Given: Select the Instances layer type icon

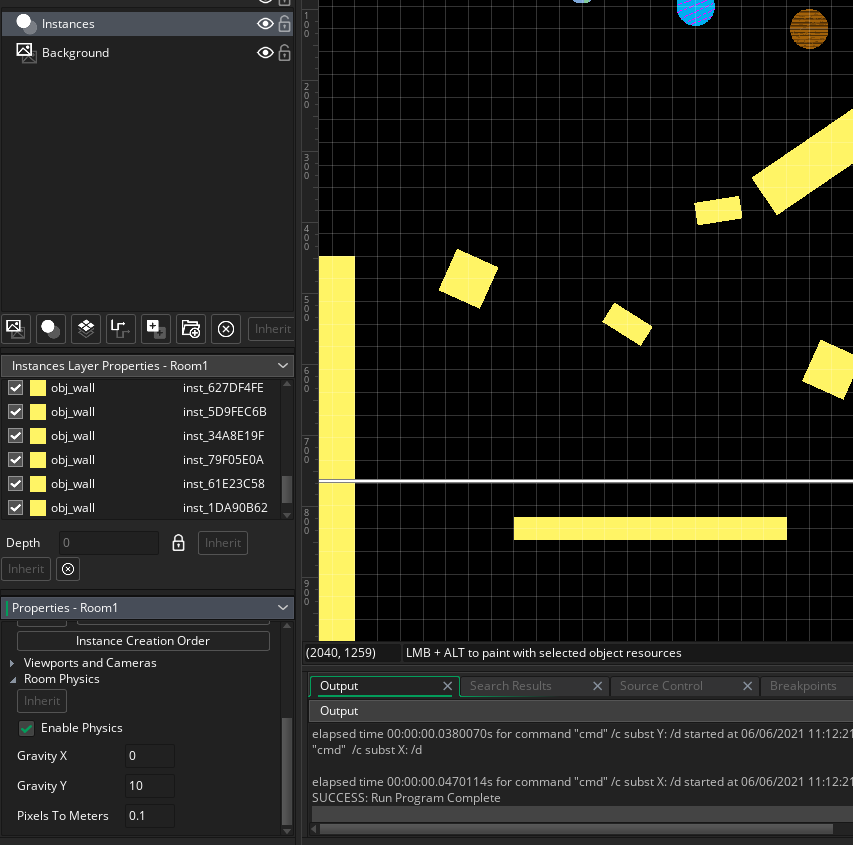Looking at the screenshot, I should tap(26, 24).
